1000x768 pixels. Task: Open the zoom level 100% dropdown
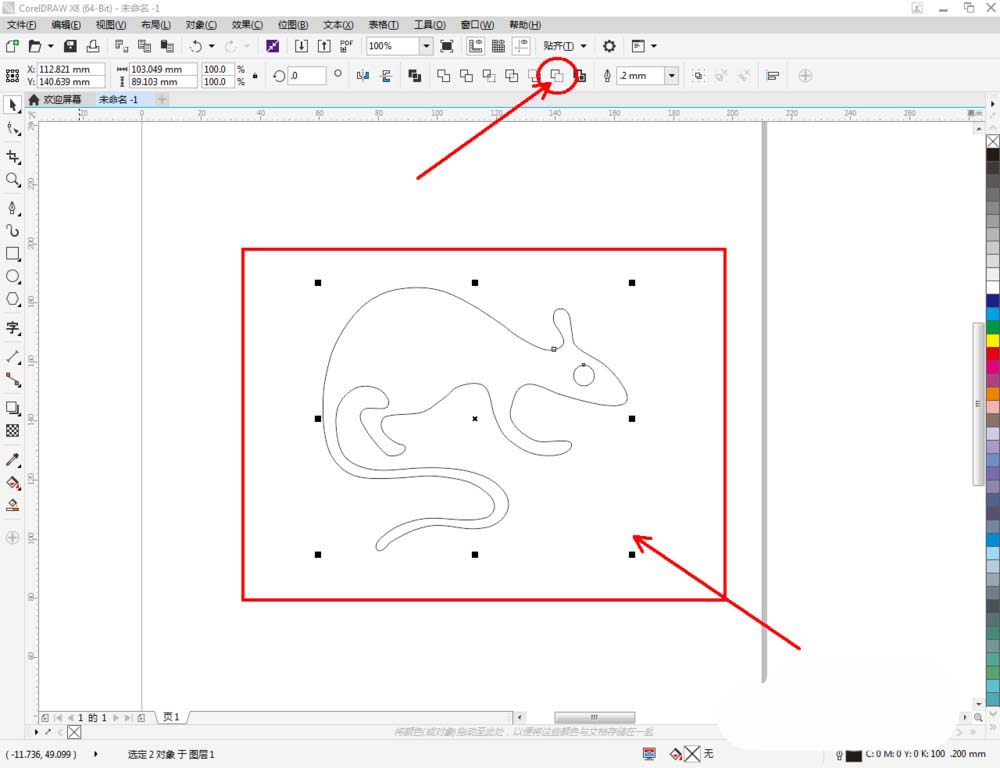coord(426,46)
